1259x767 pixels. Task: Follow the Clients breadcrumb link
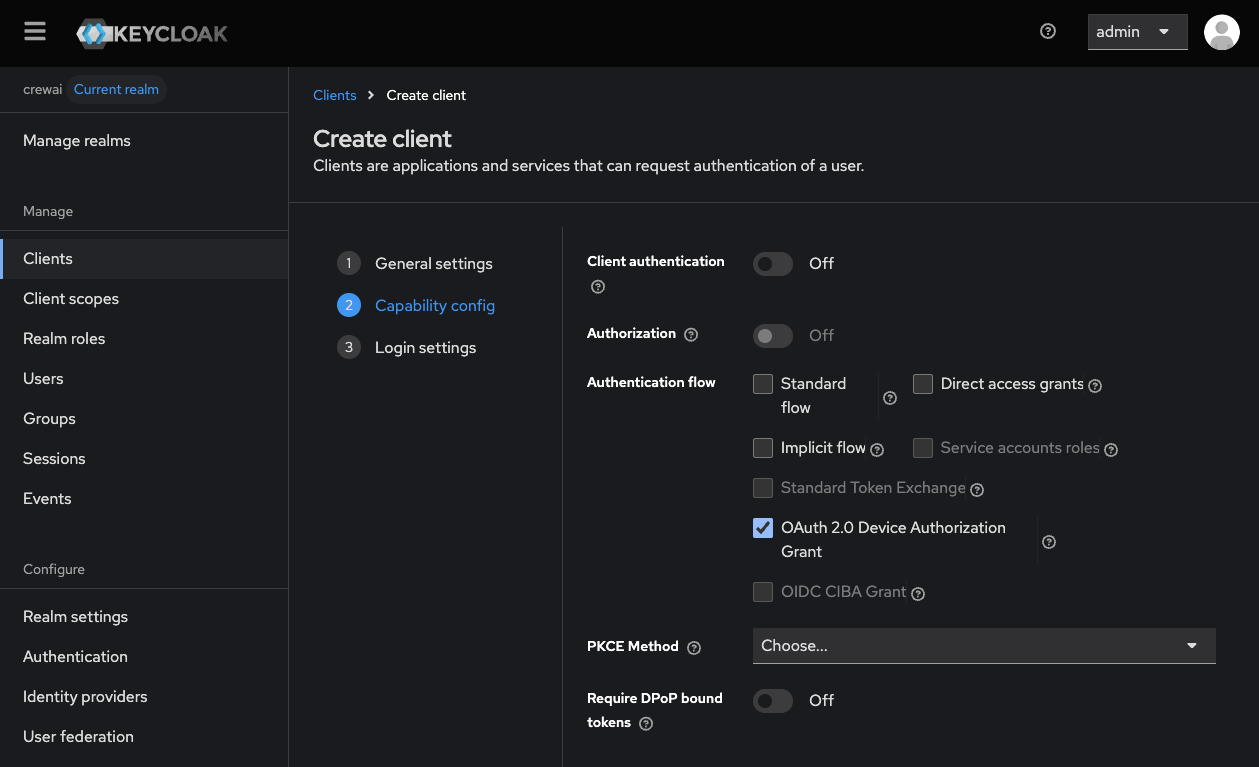[x=334, y=95]
